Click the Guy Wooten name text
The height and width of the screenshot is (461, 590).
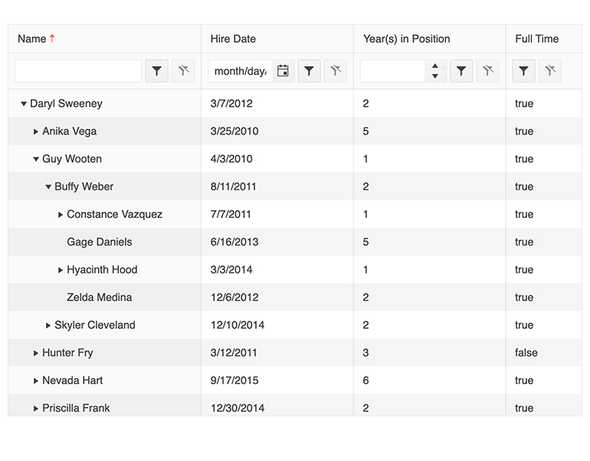[72, 159]
